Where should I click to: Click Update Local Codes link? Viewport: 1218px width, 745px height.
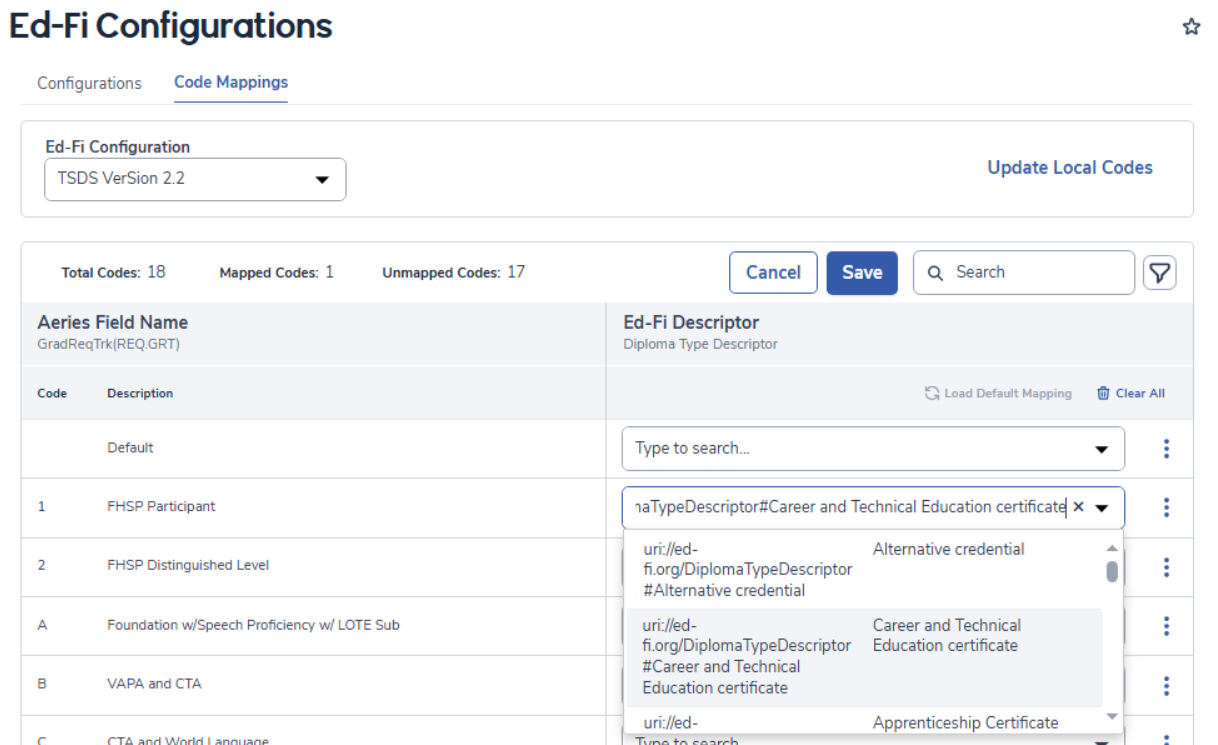tap(1070, 168)
